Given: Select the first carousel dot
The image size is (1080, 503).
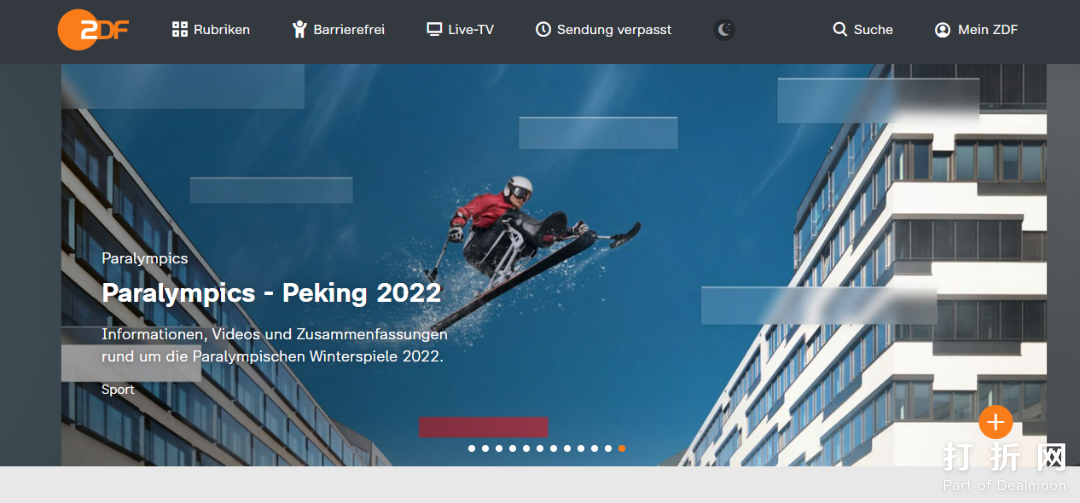Looking at the screenshot, I should point(472,449).
